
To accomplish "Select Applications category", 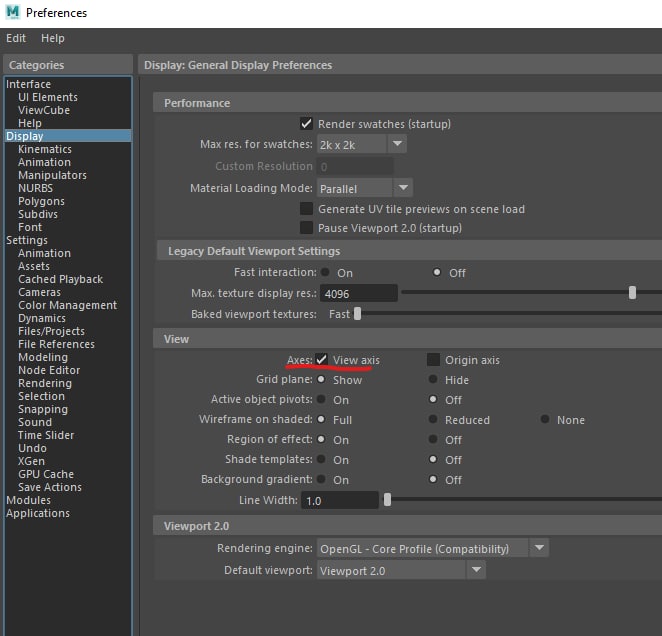I will point(38,513).
